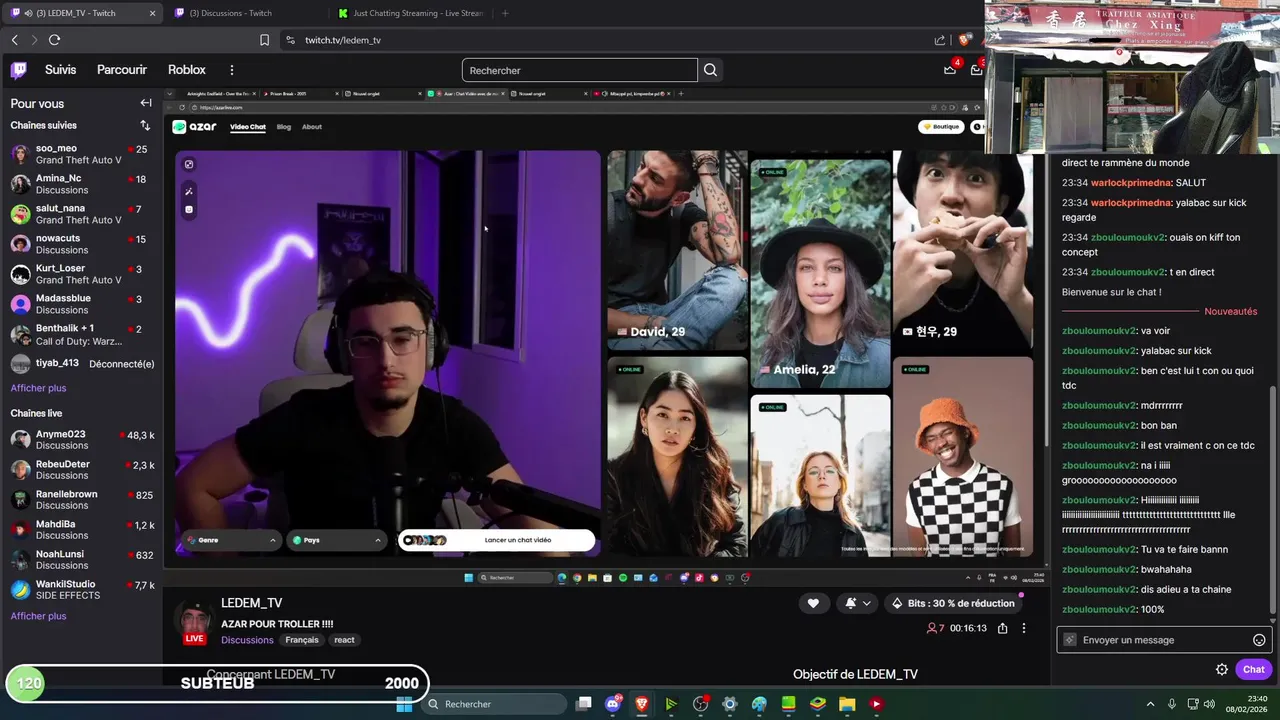Click the chat panel scrollbar
This screenshot has width=1280, height=720.
click(x=1272, y=498)
